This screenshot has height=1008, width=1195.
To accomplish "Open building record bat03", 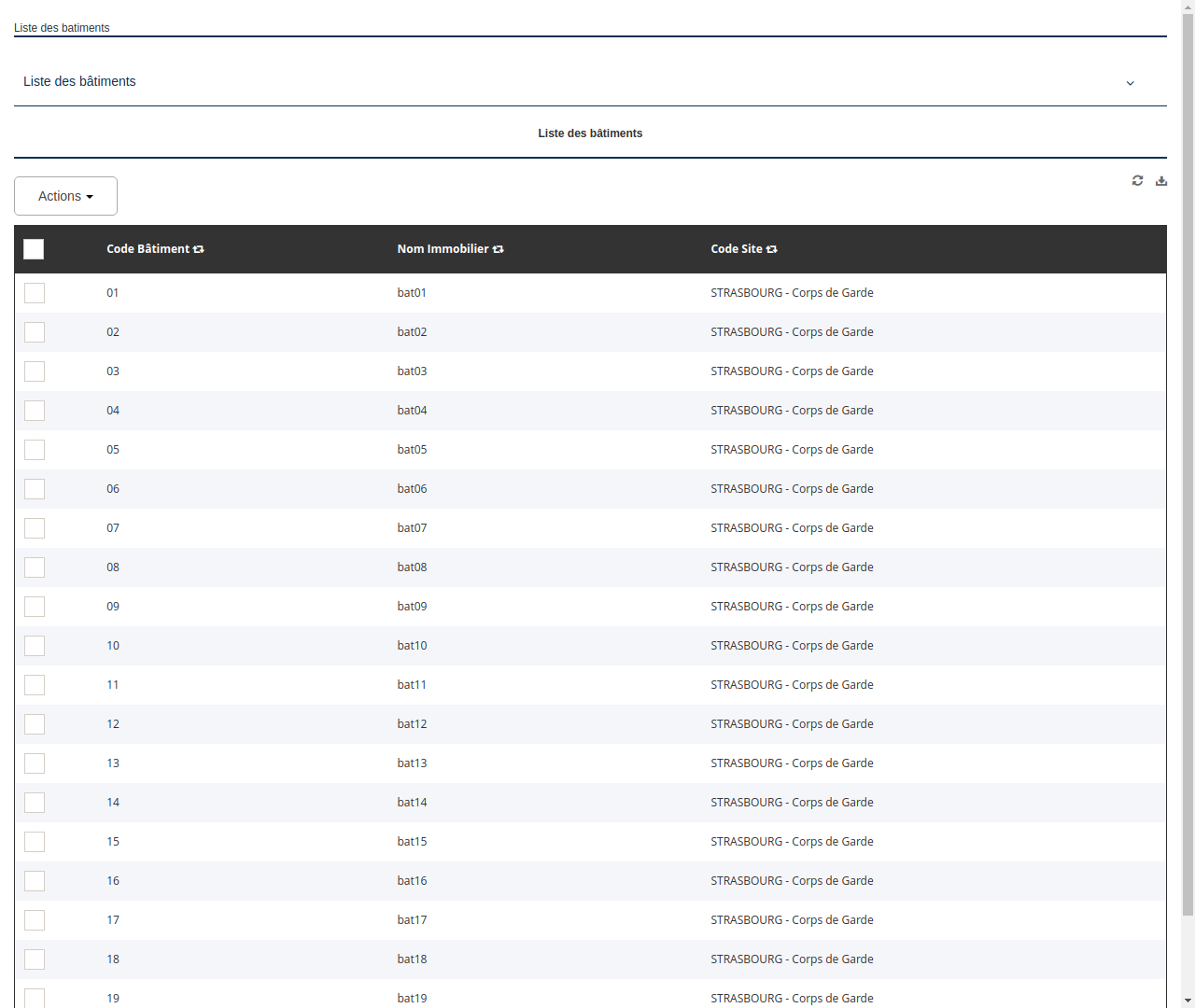I will (x=412, y=371).
